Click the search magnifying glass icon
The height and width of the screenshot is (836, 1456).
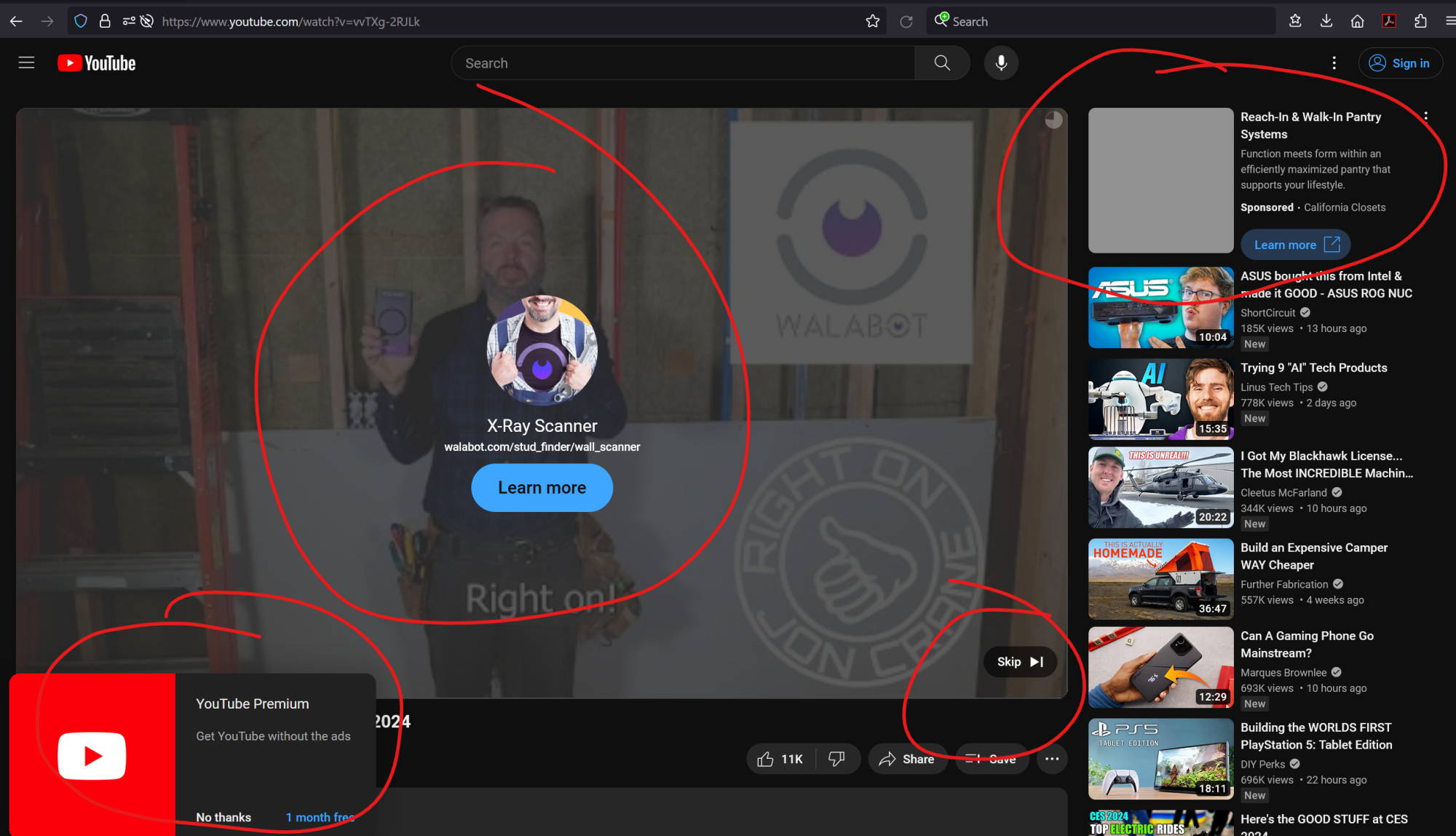942,63
